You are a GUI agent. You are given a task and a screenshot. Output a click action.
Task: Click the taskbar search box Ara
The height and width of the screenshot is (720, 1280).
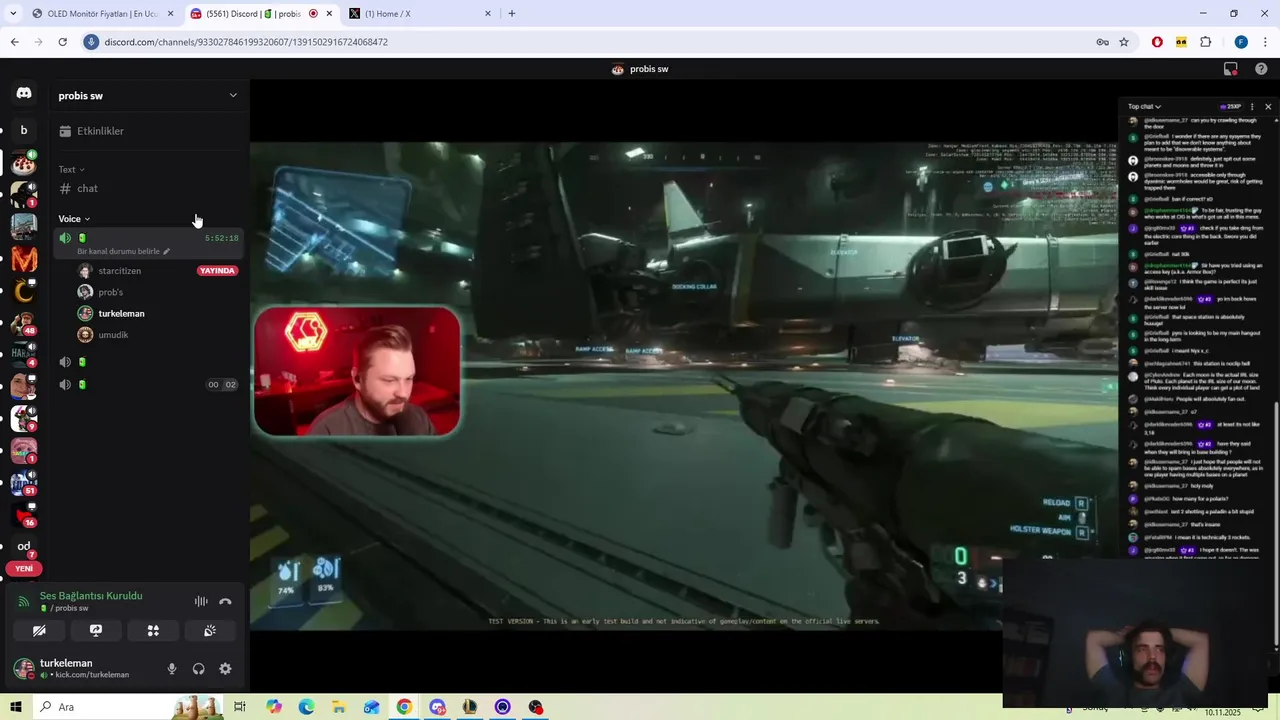[128, 707]
